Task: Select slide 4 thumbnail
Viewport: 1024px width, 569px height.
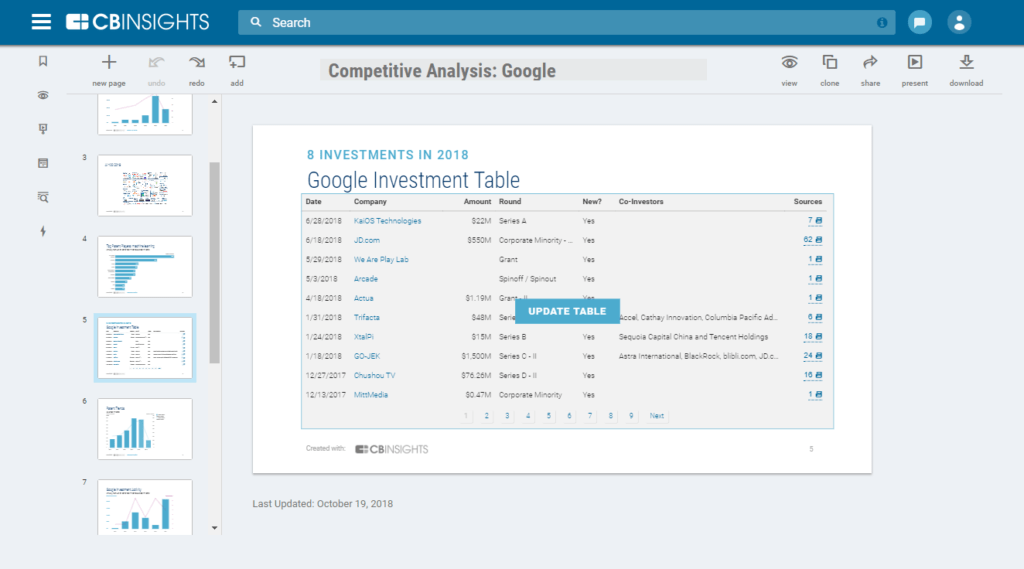Action: [145, 267]
